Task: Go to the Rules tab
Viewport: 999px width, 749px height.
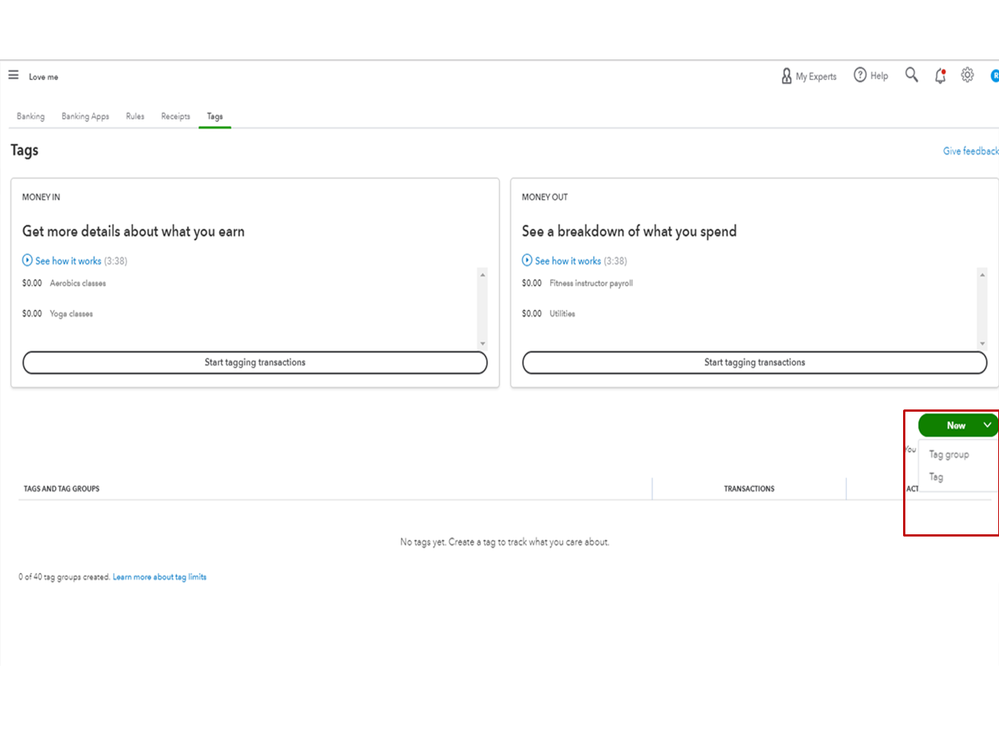Action: (135, 116)
